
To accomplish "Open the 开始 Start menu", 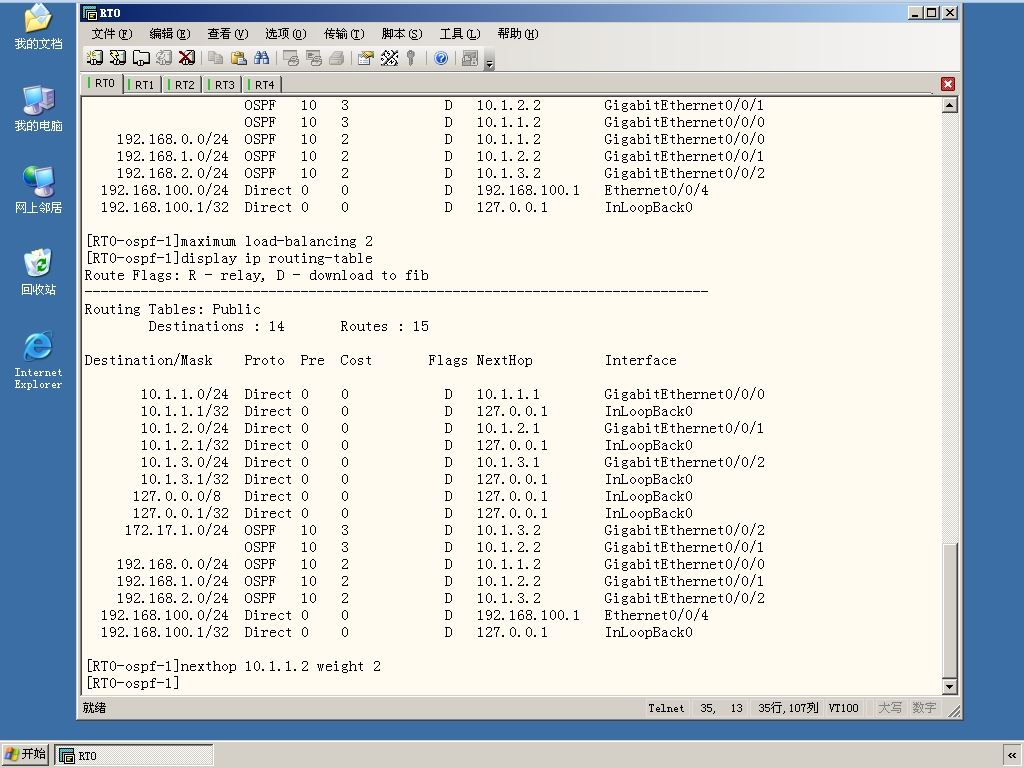I will [25, 754].
